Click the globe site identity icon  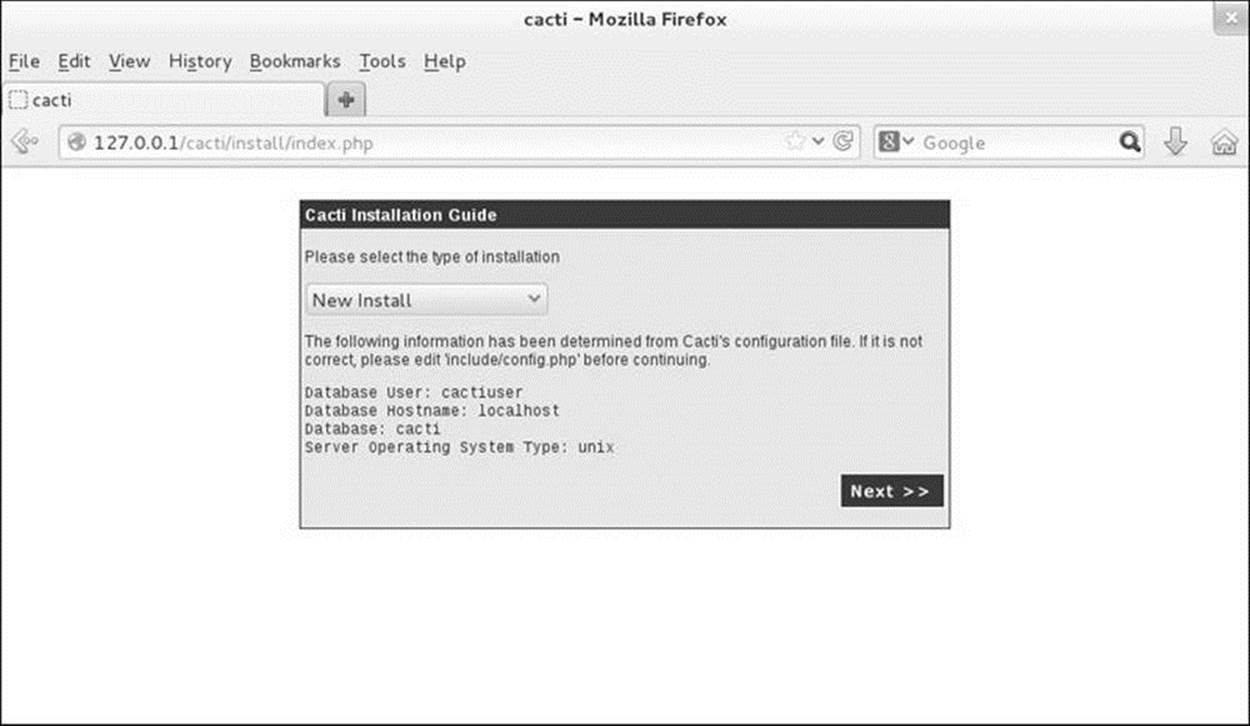[77, 143]
